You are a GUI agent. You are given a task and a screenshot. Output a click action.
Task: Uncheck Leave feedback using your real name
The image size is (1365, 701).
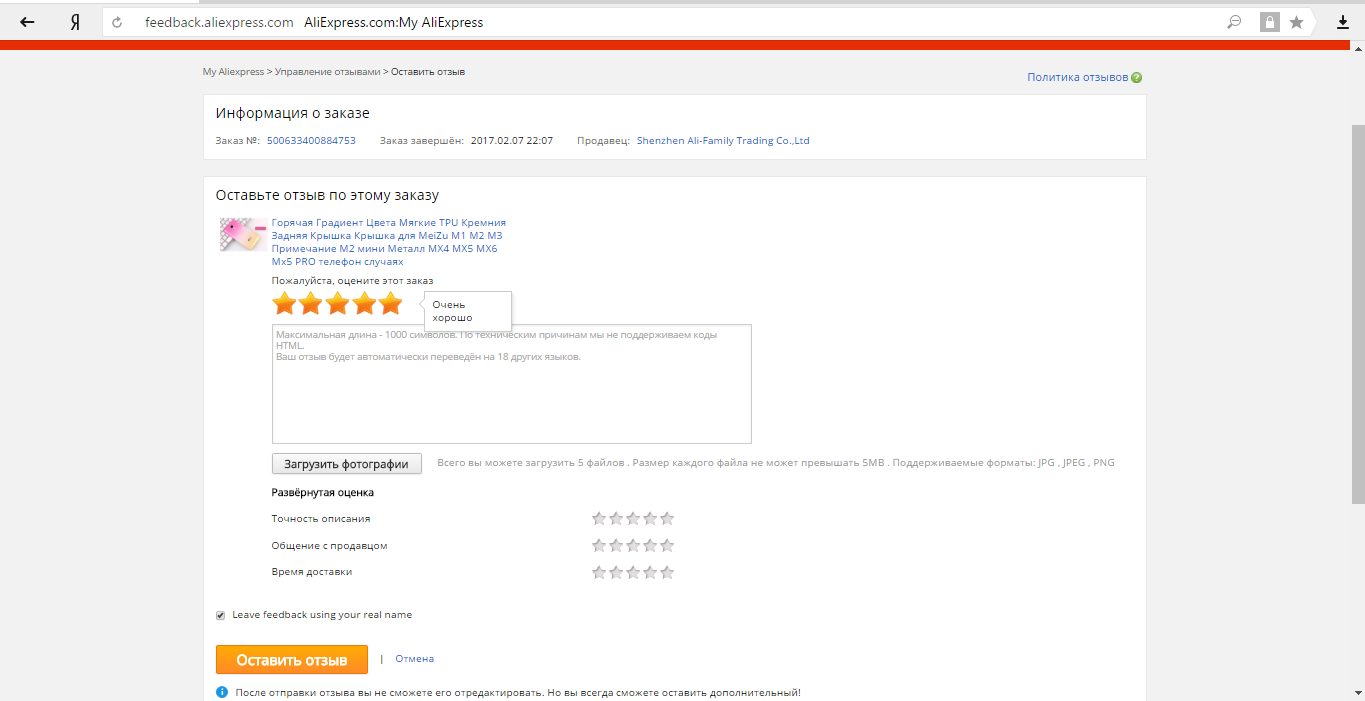coord(221,615)
